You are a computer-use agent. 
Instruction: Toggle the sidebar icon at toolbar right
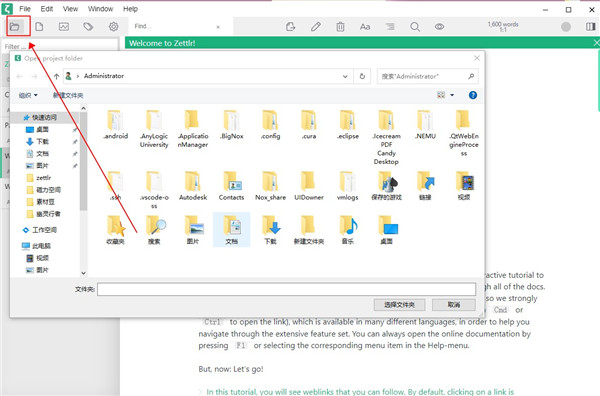click(x=591, y=26)
